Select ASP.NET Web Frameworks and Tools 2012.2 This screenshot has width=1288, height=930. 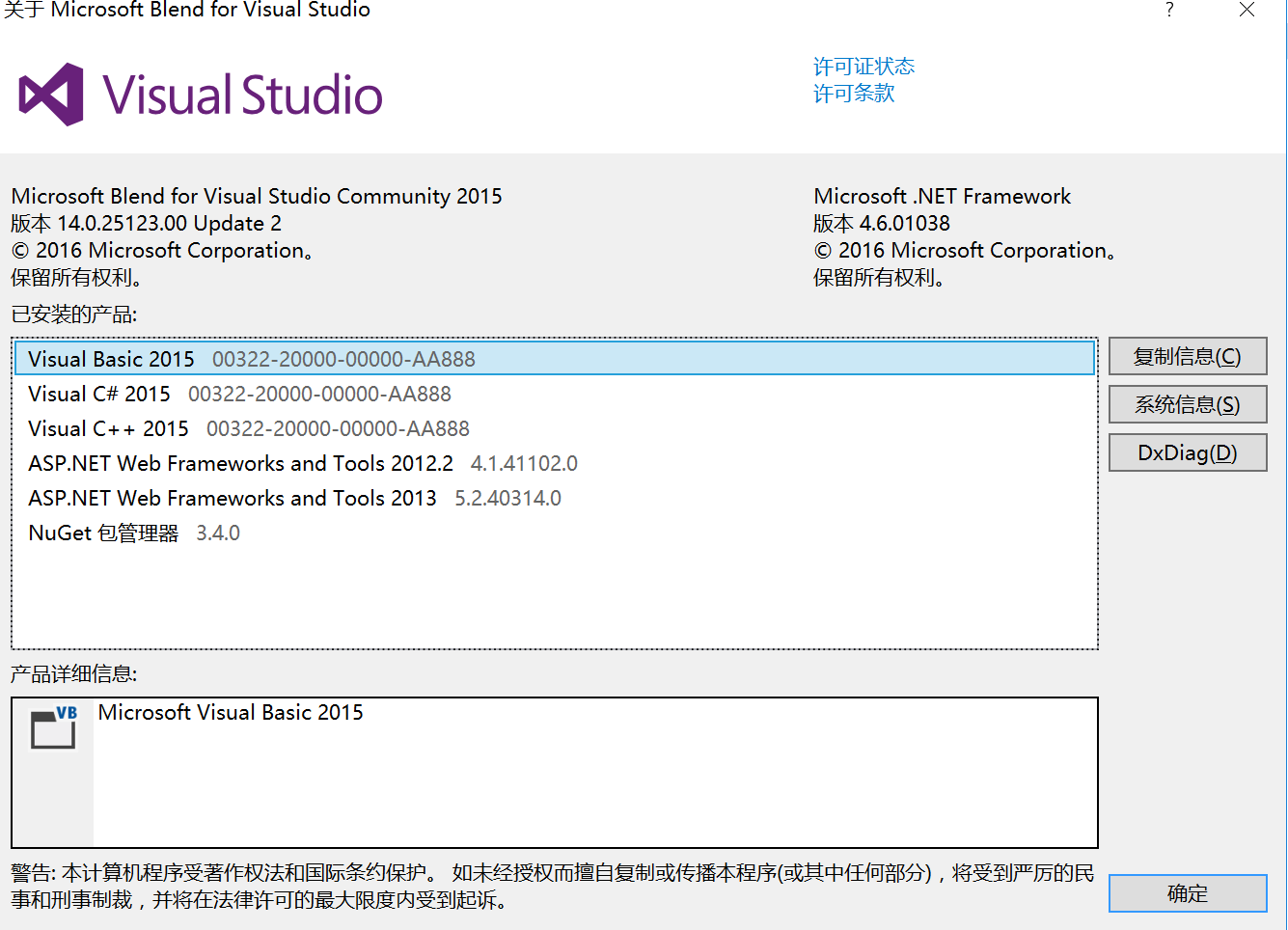tap(555, 463)
